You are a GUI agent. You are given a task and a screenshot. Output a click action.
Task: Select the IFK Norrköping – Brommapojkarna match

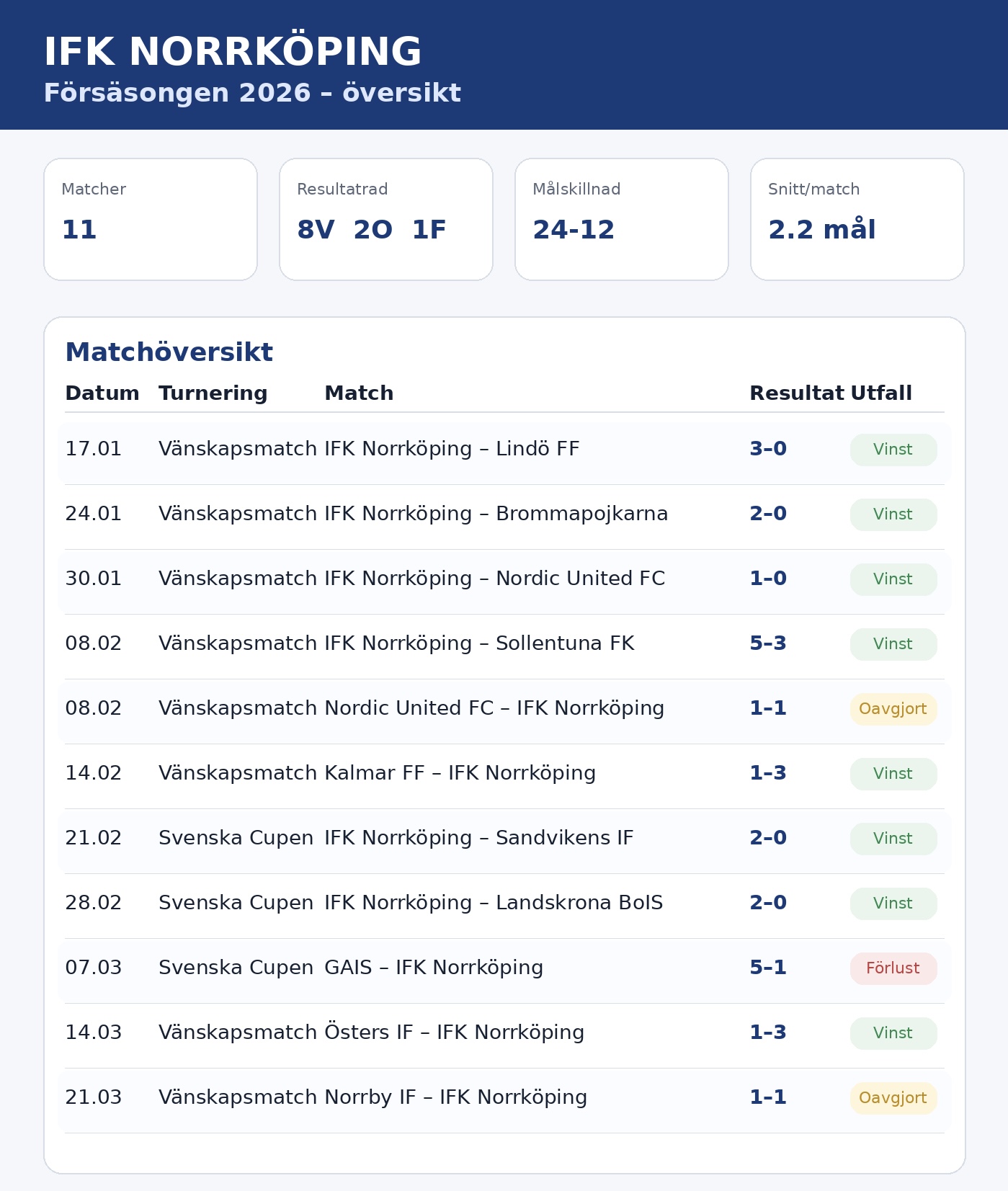coord(496,514)
